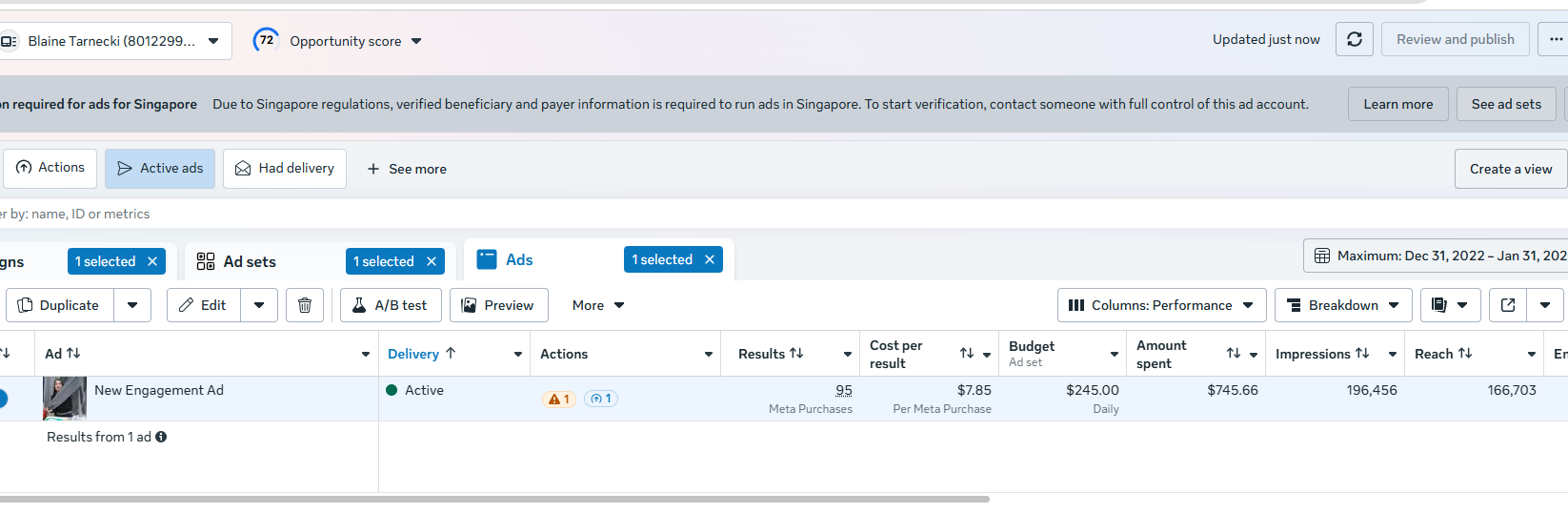This screenshot has width=1568, height=513.
Task: Click the 196,456 impressions value
Action: [1372, 390]
